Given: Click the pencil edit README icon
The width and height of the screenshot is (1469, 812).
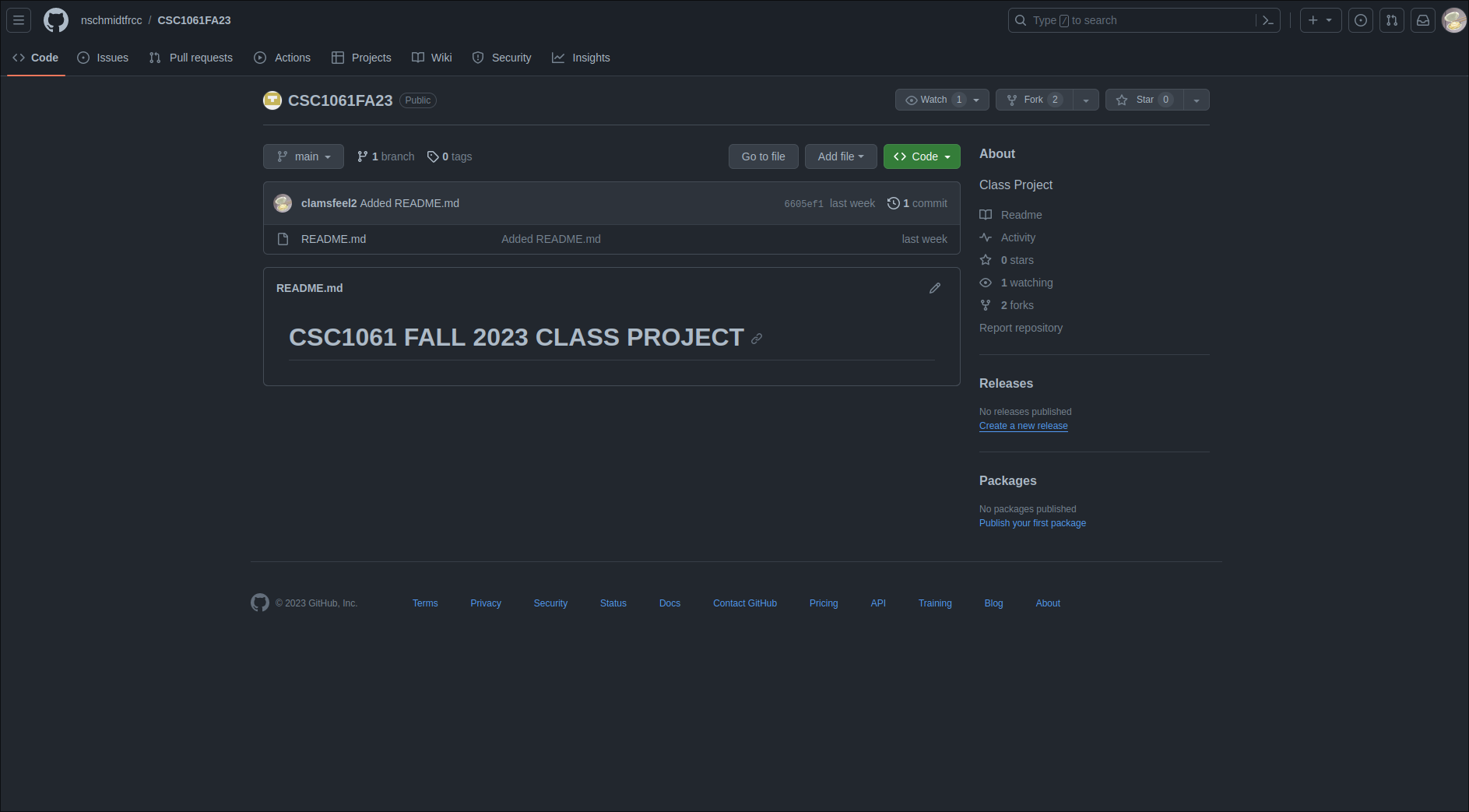Looking at the screenshot, I should (935, 288).
